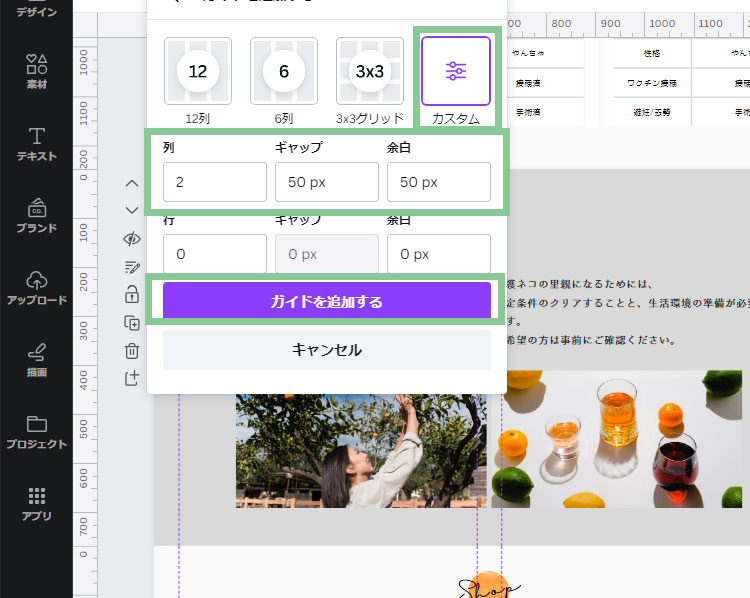Pick the 3x3グリッド guide preset
Image resolution: width=750 pixels, height=598 pixels.
370,71
